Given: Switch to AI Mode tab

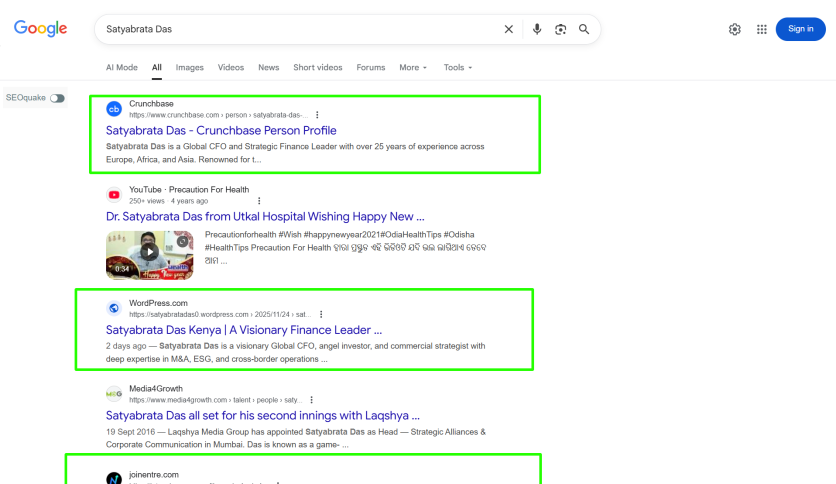Looking at the screenshot, I should (x=122, y=68).
